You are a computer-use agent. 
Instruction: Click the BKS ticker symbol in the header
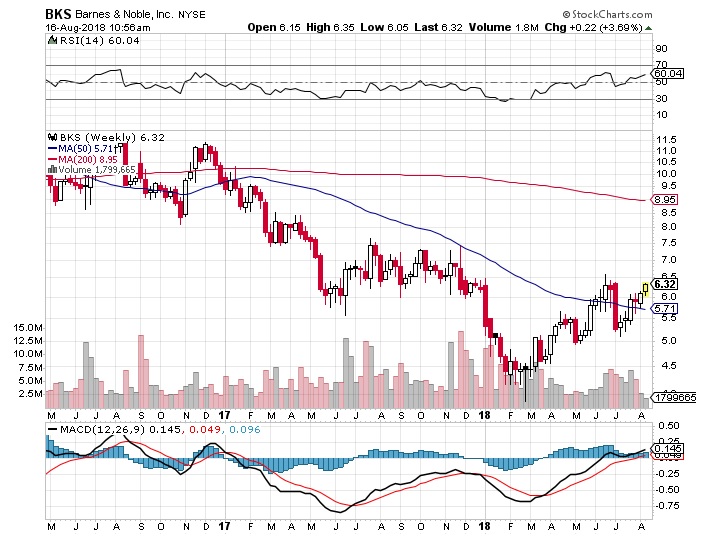click(59, 14)
